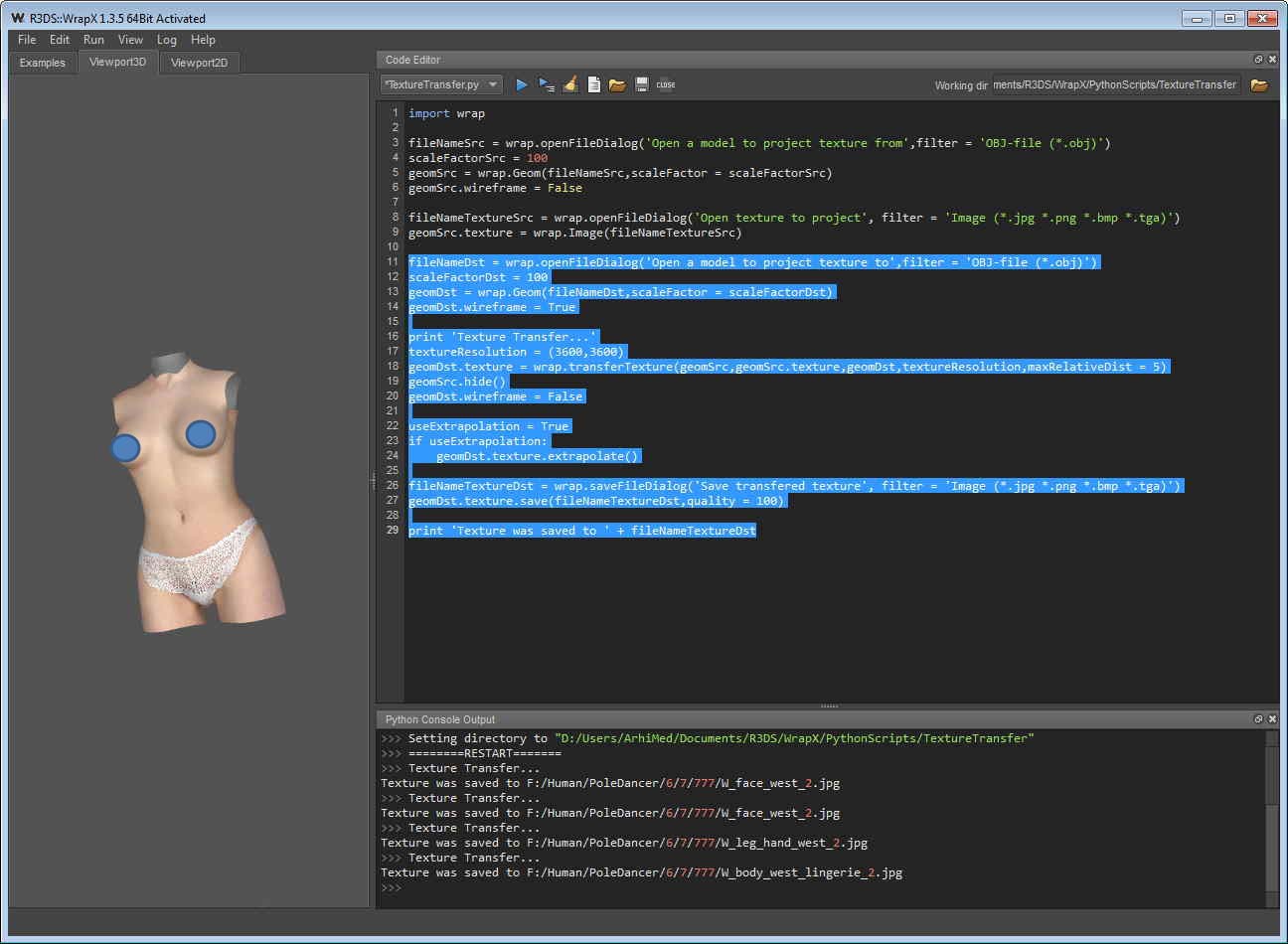Close the Python Console Output panel

pos(1272,718)
